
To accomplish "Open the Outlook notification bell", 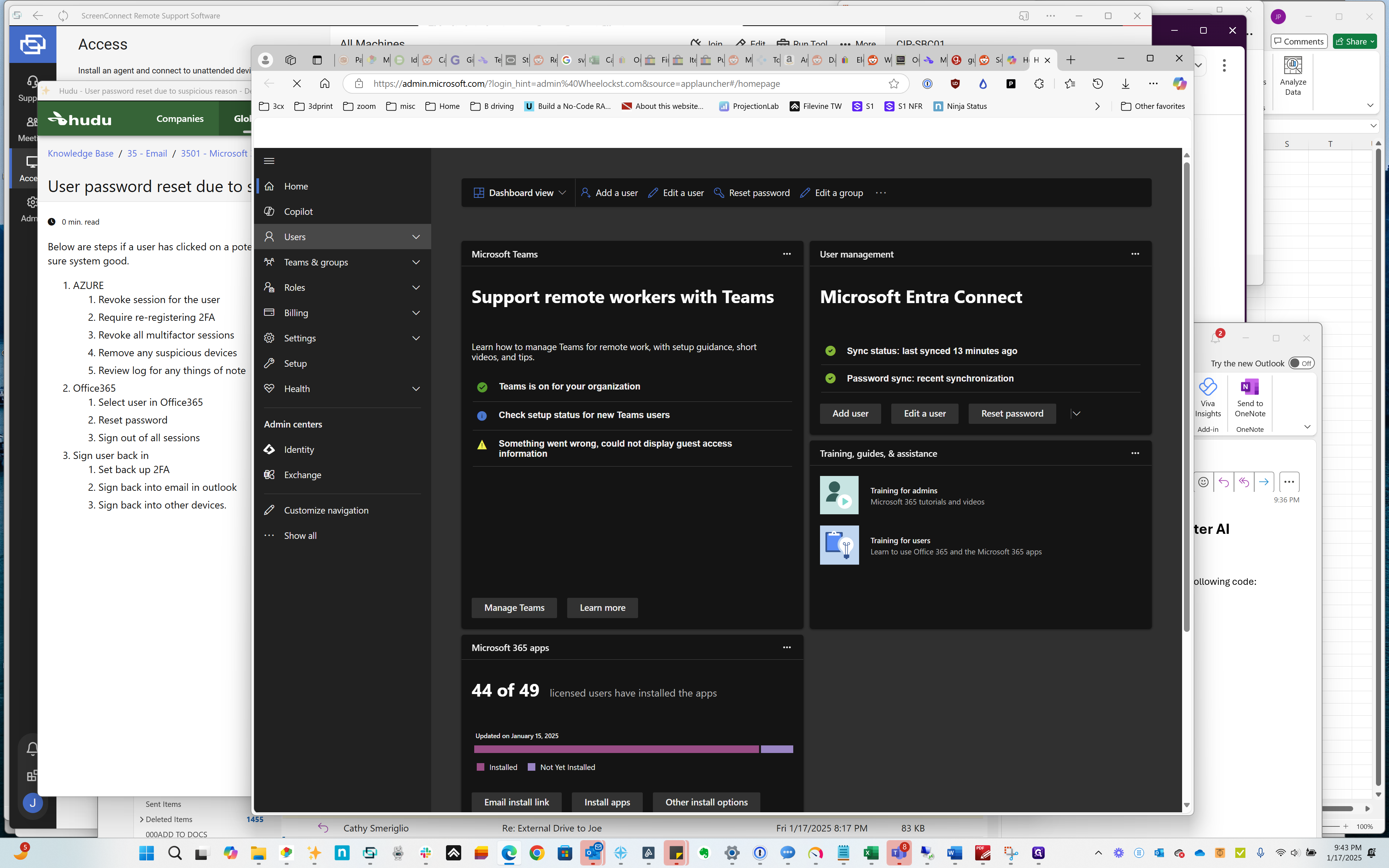I will pos(1216,337).
